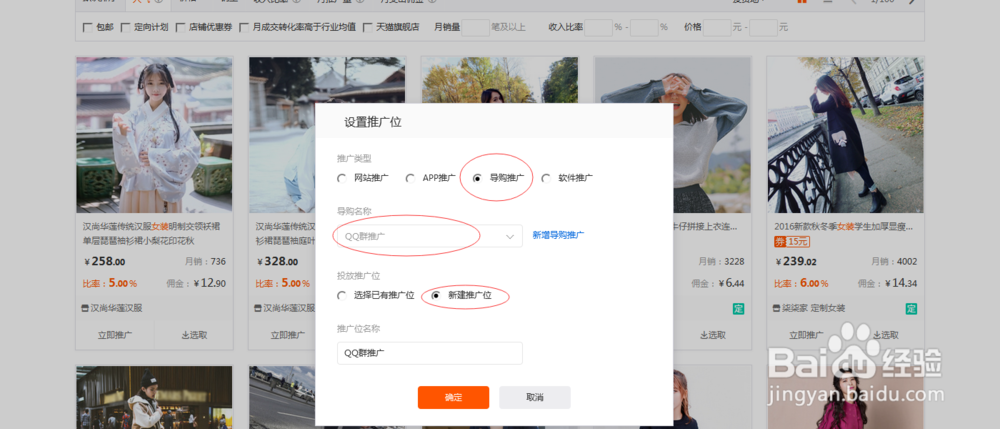Choose 选择已有推广位 option
The width and height of the screenshot is (1000, 429).
coord(342,296)
